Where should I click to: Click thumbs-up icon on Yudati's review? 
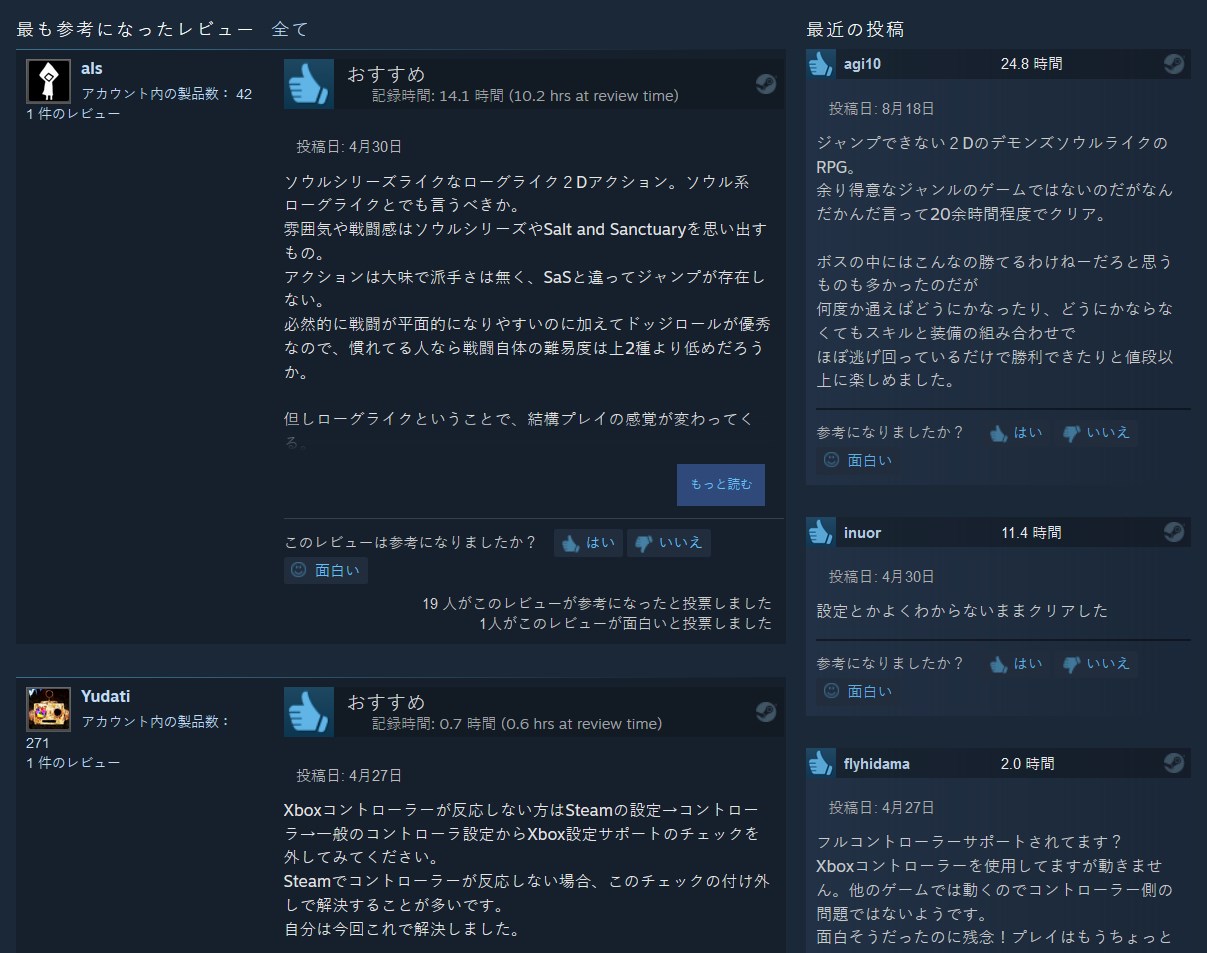pos(309,712)
